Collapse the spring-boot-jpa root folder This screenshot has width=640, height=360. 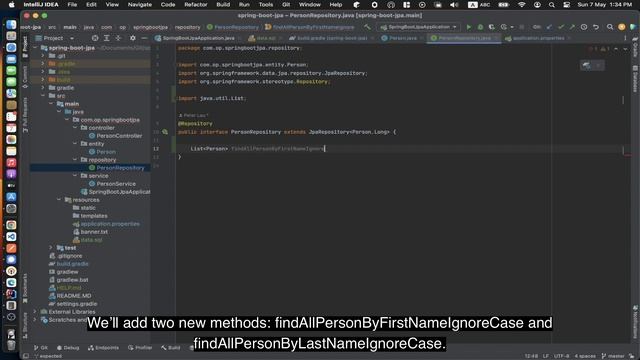35,48
